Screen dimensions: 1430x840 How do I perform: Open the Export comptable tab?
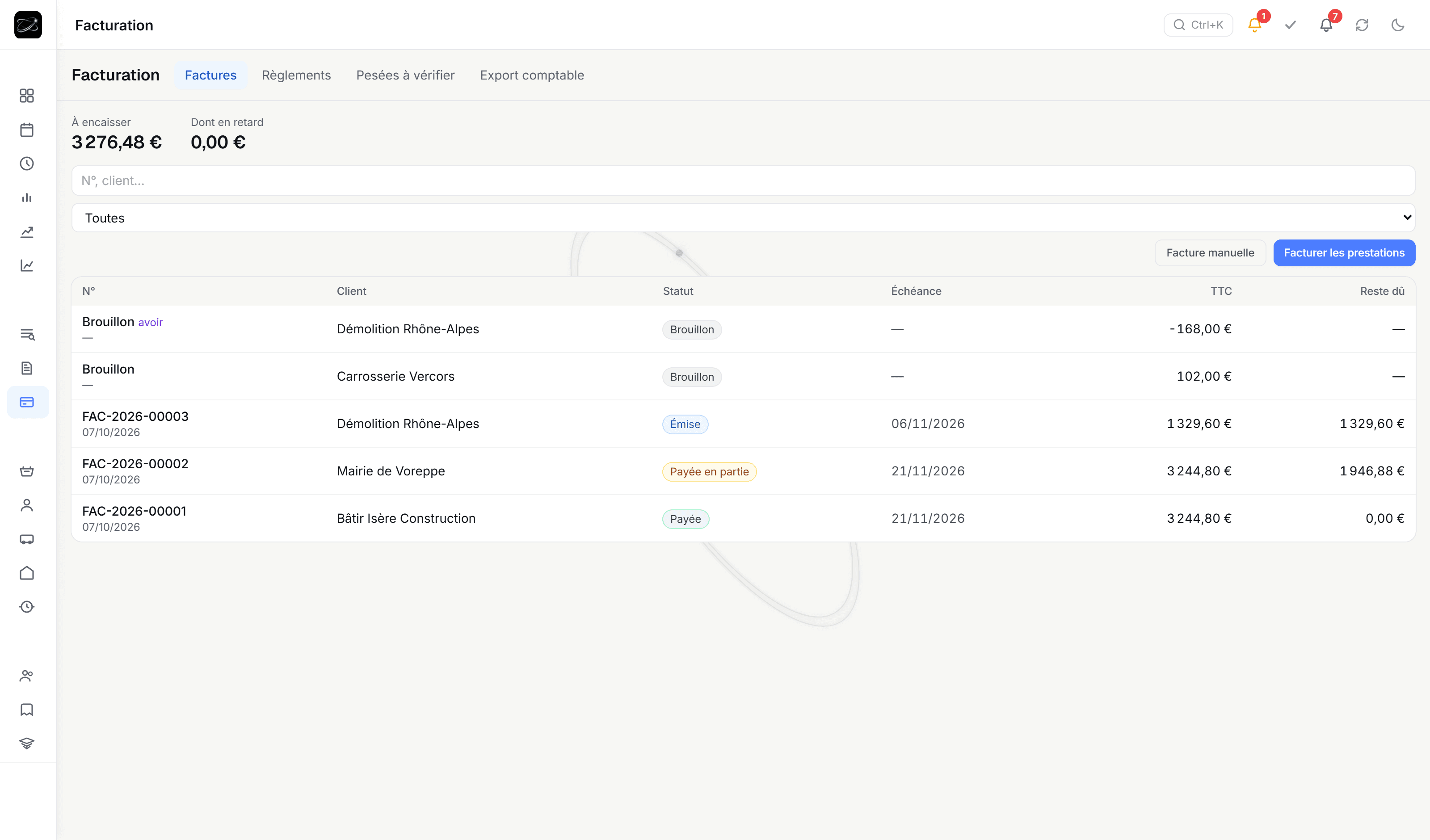532,75
